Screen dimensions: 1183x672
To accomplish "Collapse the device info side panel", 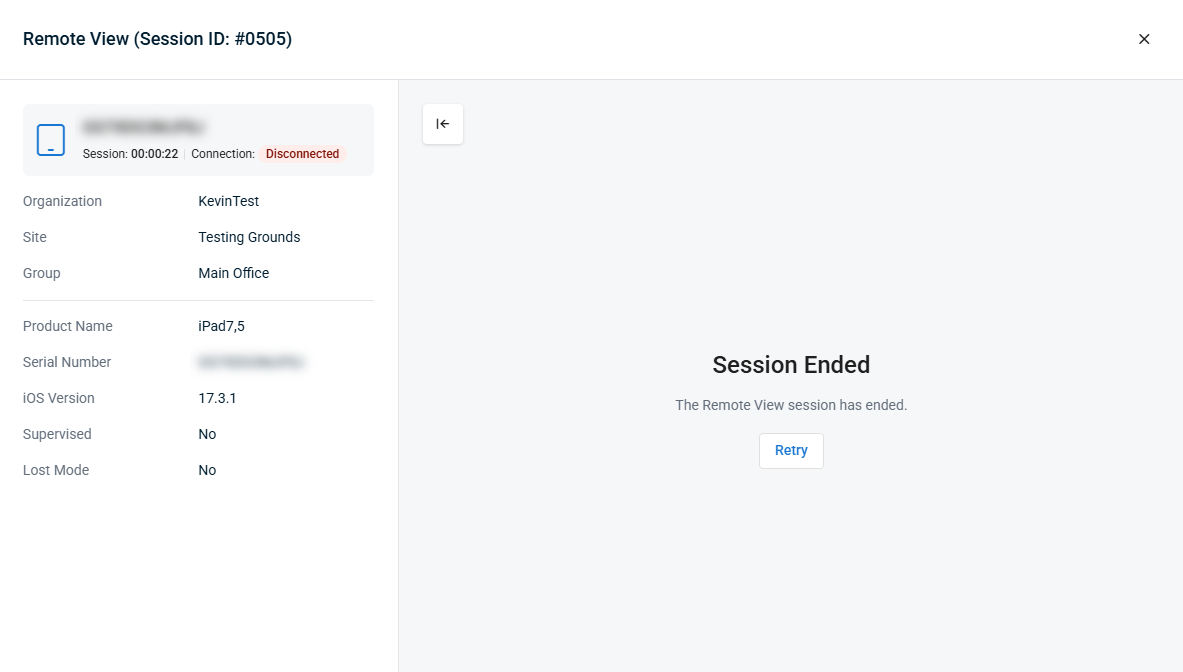I will tap(442, 124).
